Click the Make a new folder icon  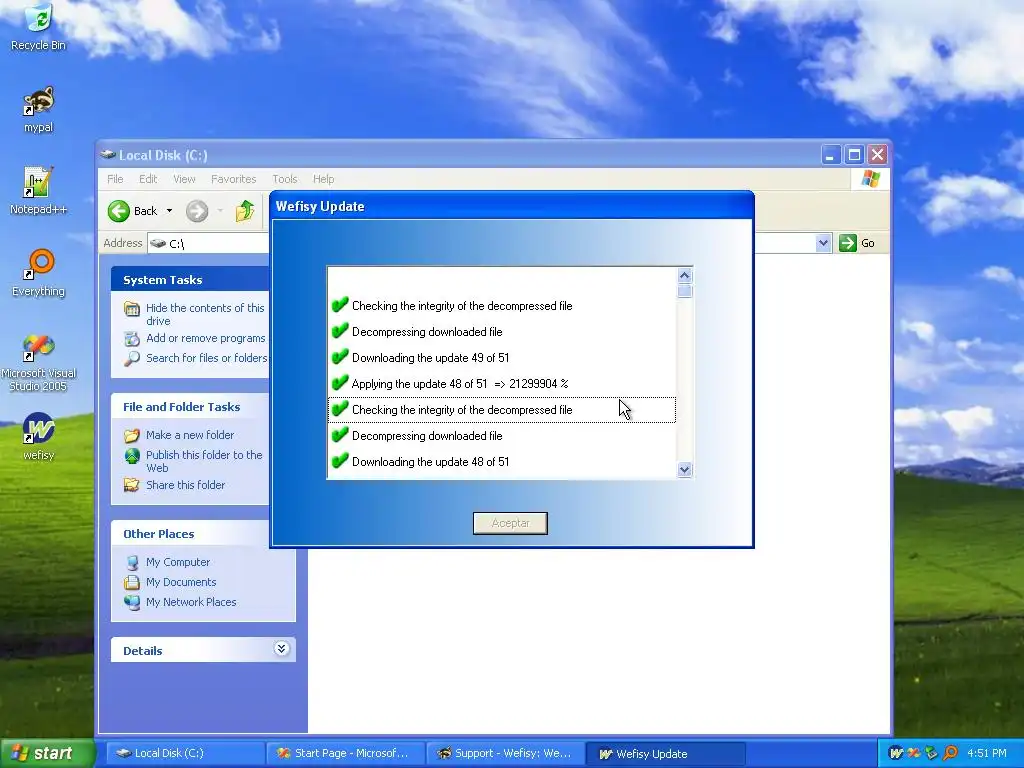[132, 435]
